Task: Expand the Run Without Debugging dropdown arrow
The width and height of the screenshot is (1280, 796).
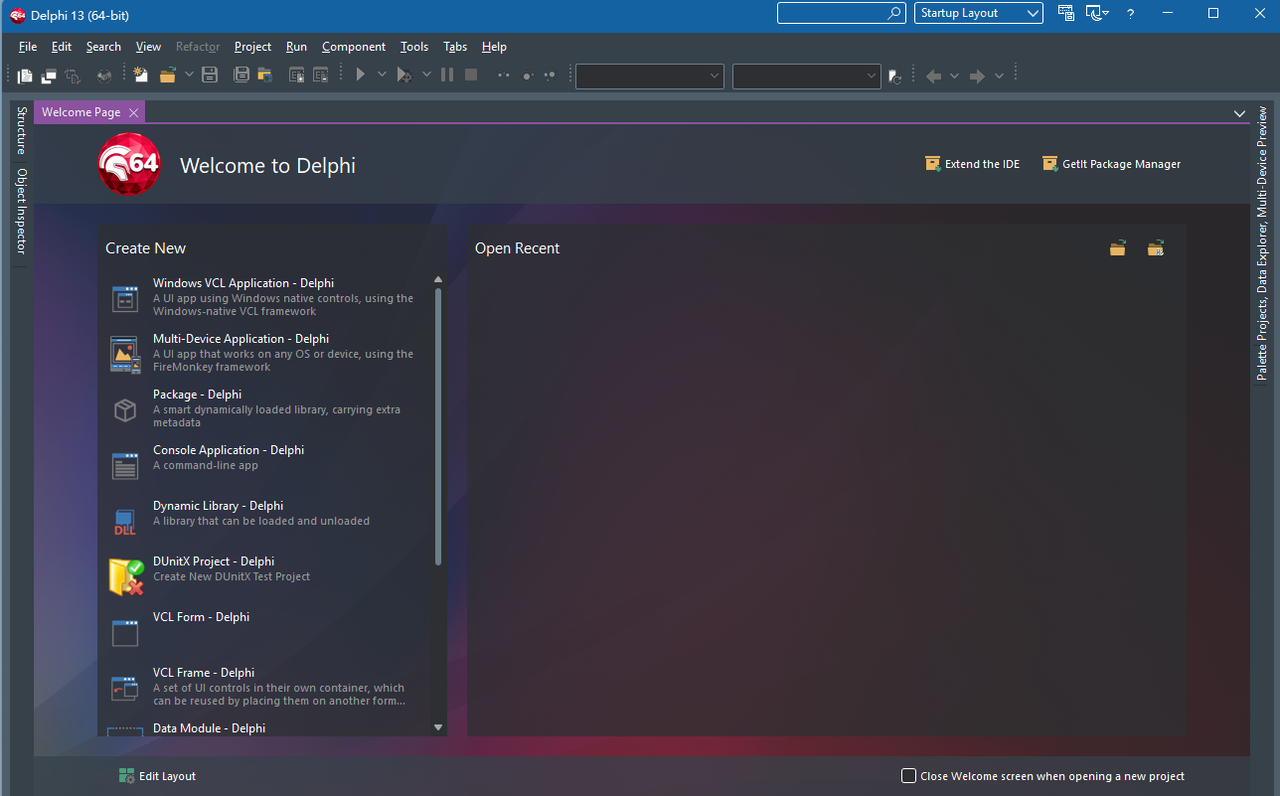Action: [427, 75]
